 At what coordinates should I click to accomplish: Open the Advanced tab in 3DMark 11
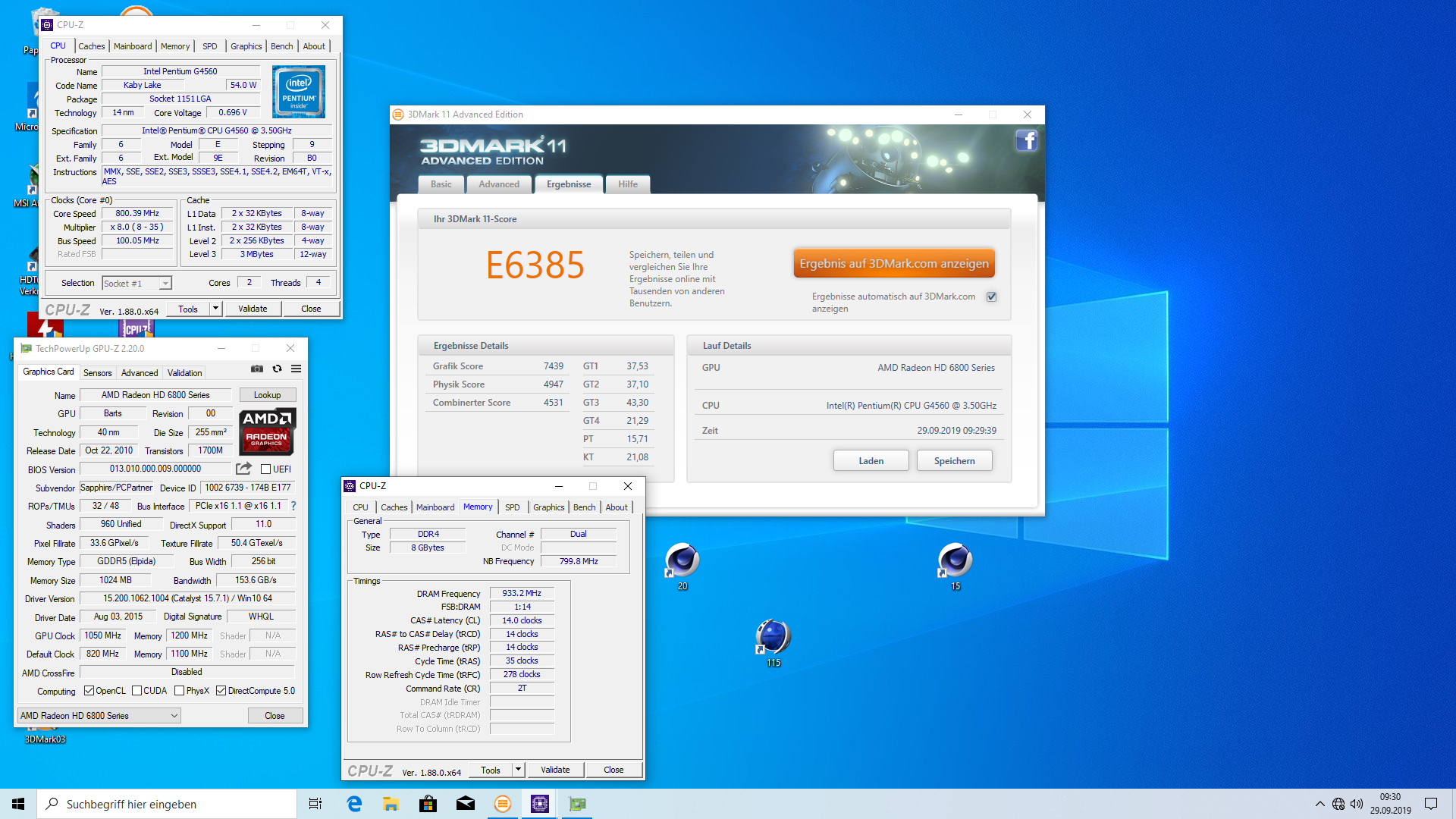(x=498, y=184)
